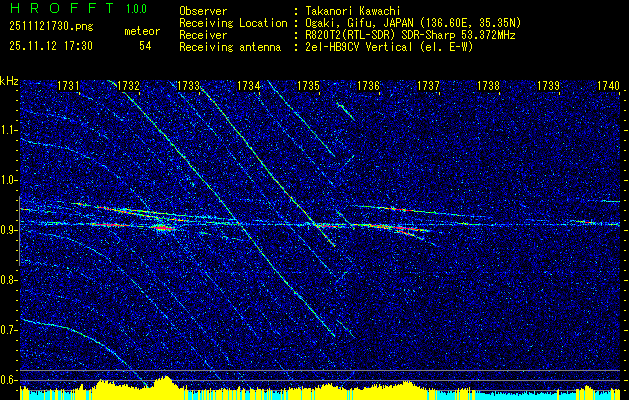Click the observer name Takanori Kawachi
The image size is (629, 400).
351,11
